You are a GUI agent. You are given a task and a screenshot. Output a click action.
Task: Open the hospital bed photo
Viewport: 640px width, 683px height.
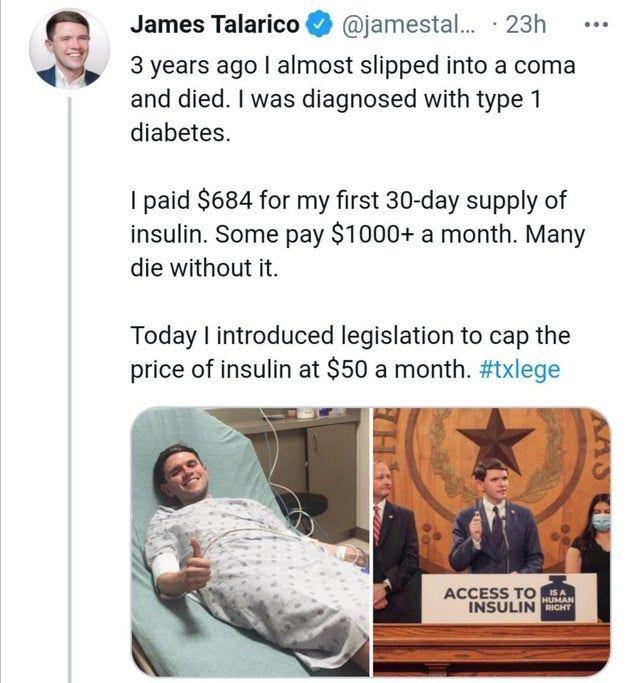pyautogui.click(x=250, y=540)
